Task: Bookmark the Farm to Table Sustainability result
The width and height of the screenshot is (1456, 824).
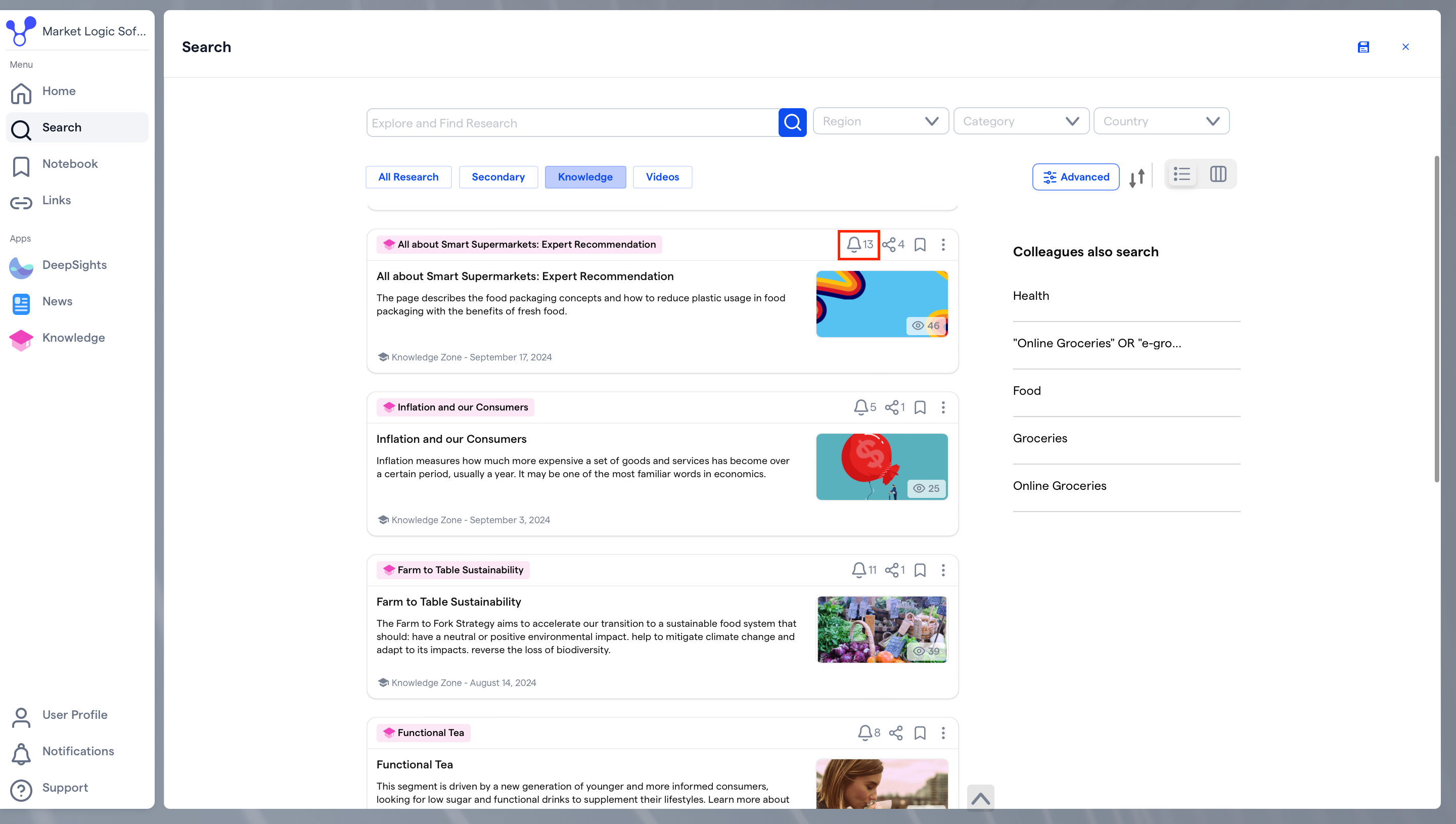Action: click(x=920, y=570)
